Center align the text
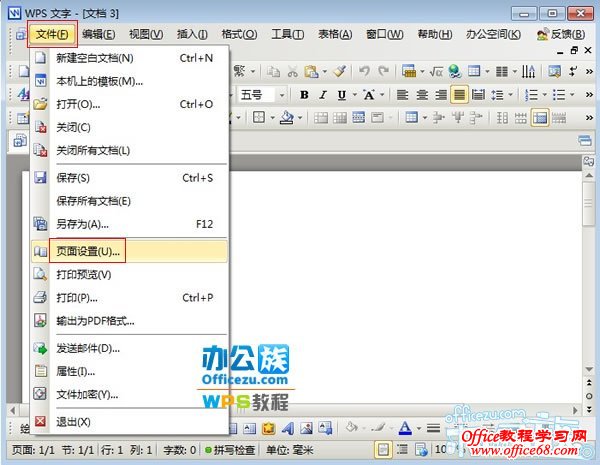Viewport: 600px width, 465px height. click(422, 95)
